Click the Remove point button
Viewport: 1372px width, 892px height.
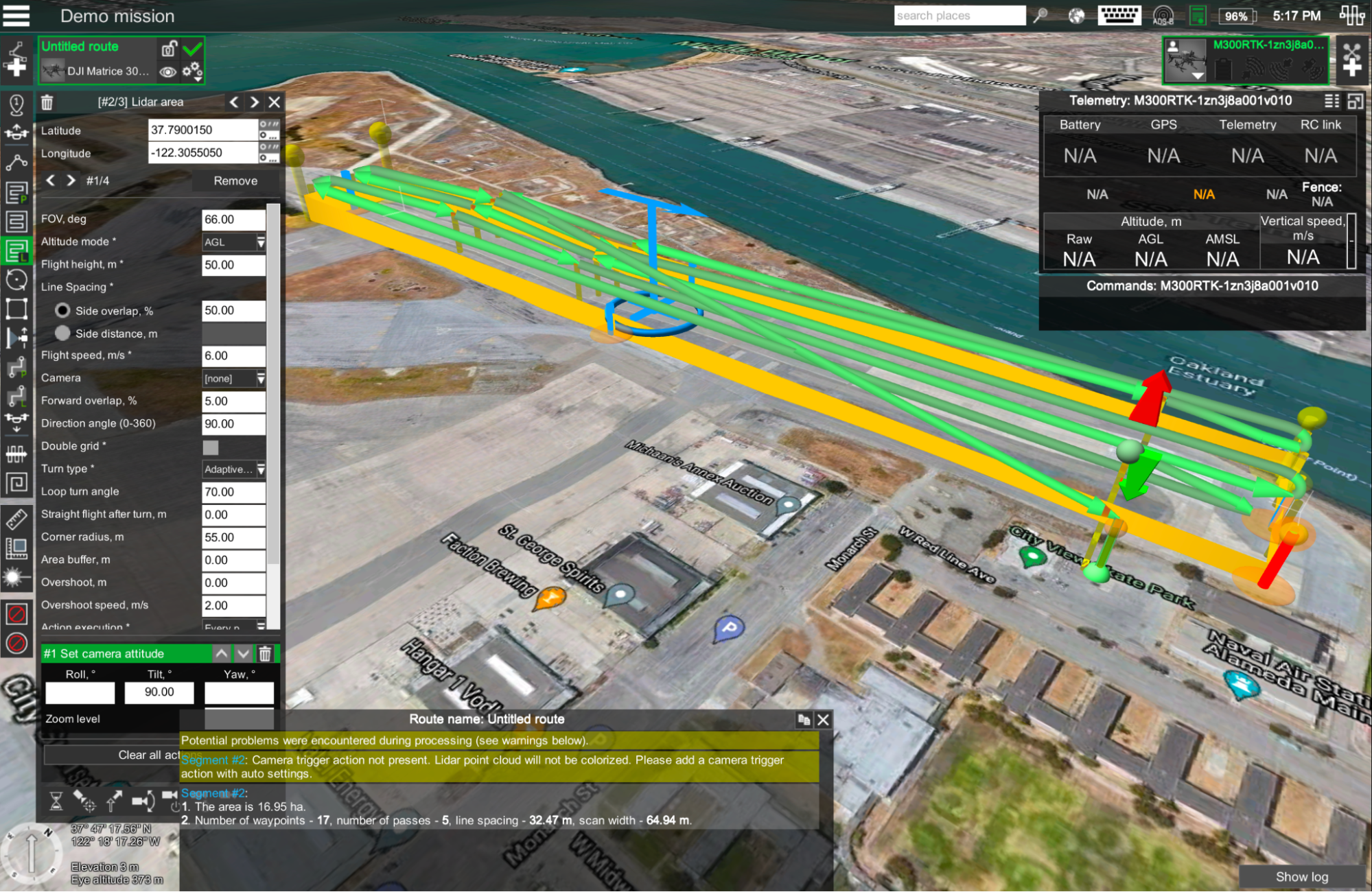pos(235,181)
